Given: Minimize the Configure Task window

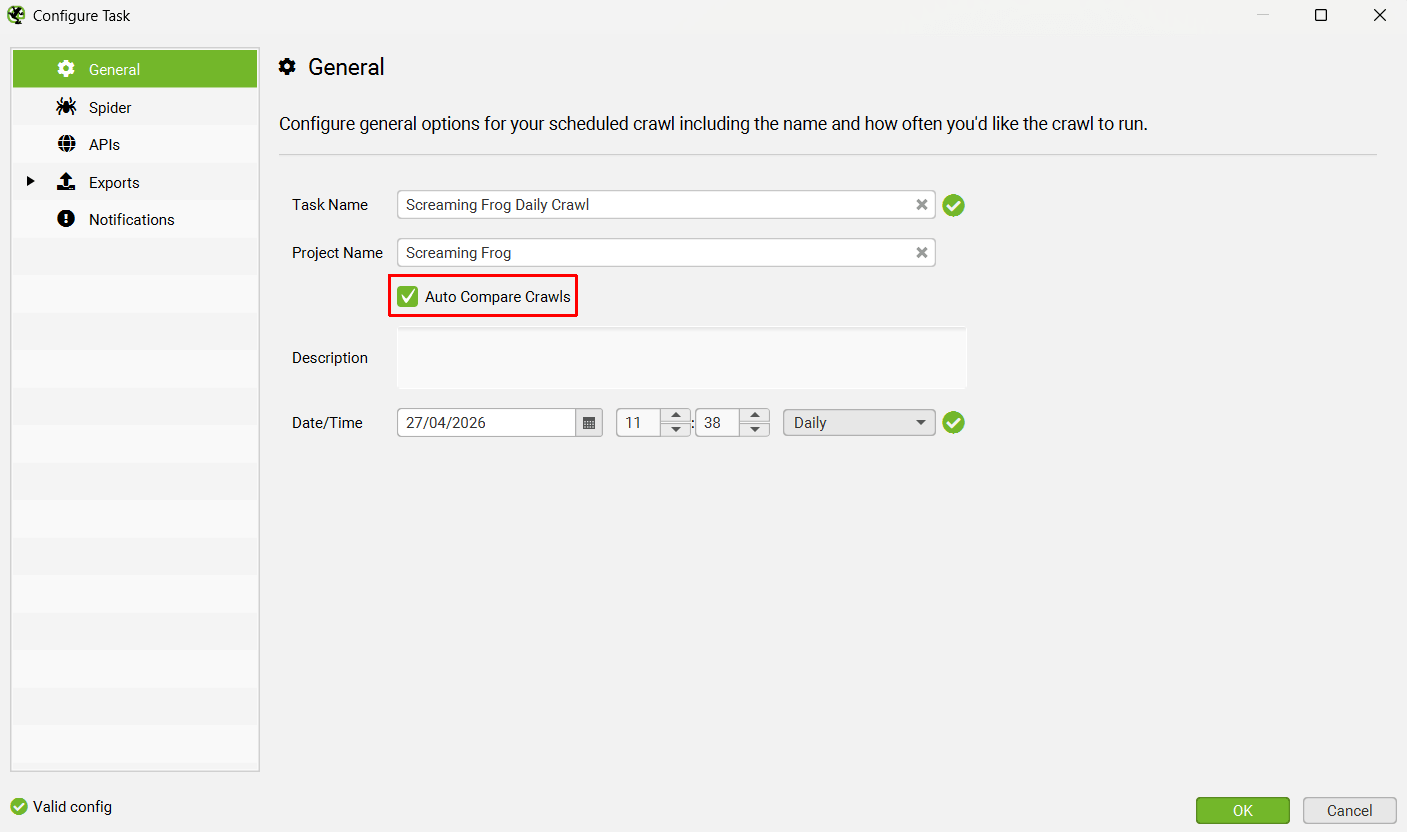Looking at the screenshot, I should 1263,15.
